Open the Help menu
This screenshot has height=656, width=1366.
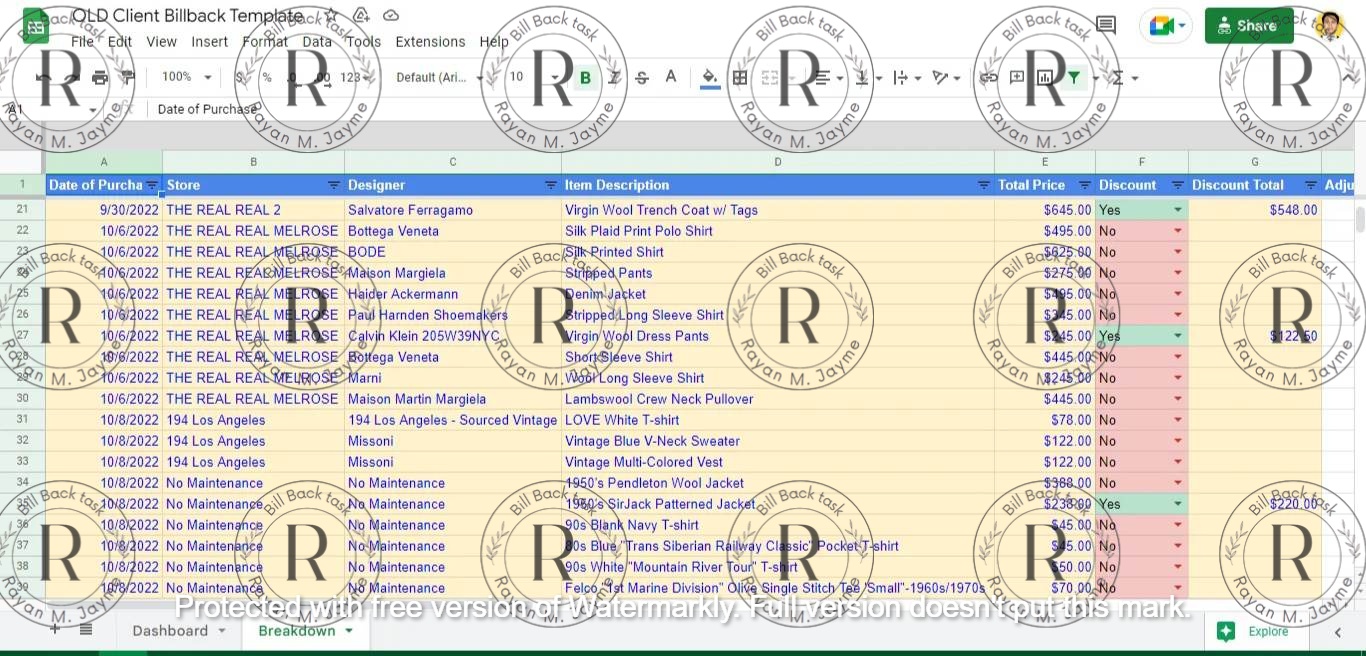tap(494, 42)
